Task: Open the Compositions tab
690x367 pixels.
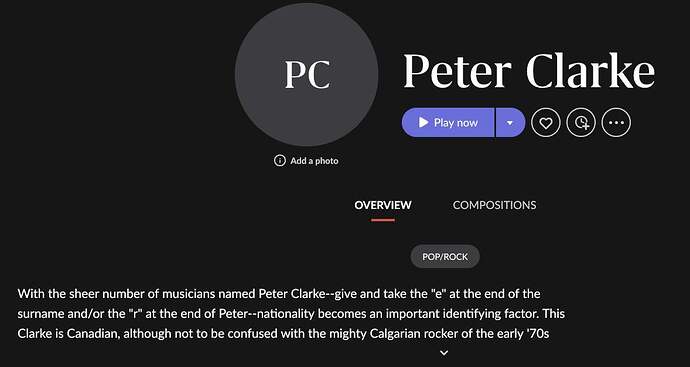Action: tap(495, 205)
